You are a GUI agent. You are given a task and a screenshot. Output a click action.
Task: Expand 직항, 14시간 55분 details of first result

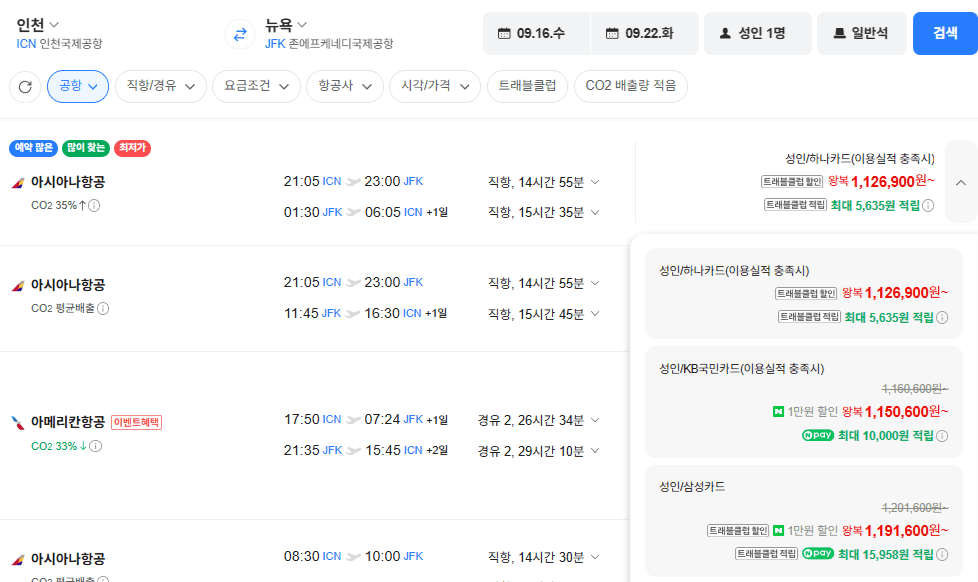[x=543, y=182]
